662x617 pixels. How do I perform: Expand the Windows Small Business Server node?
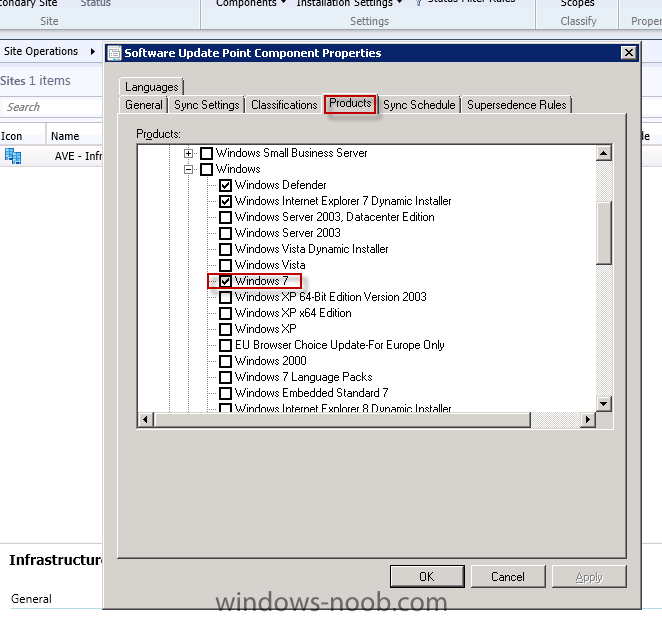tap(188, 153)
